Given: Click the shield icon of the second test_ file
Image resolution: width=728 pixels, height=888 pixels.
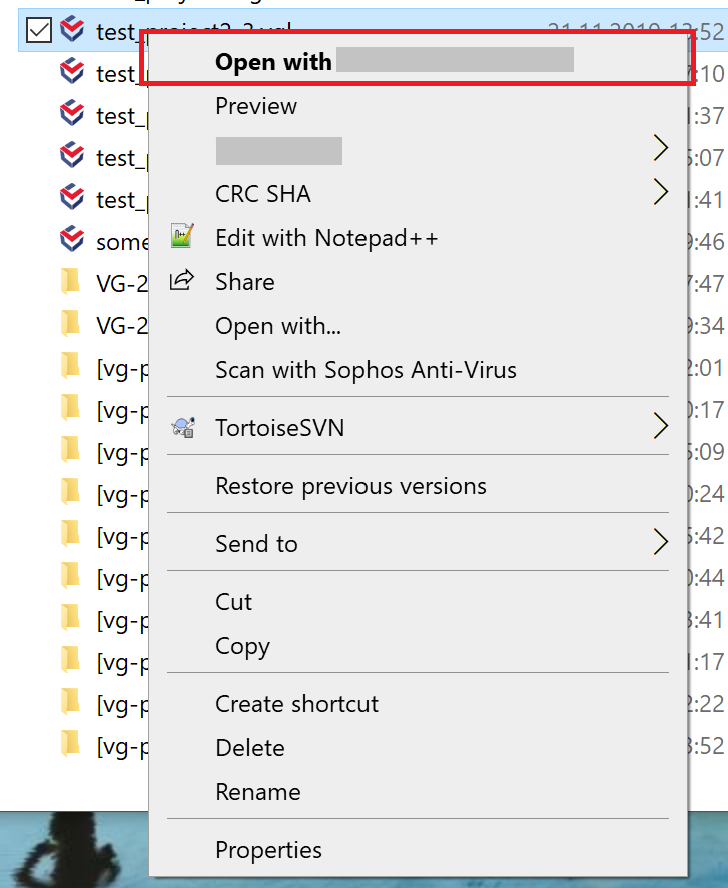Looking at the screenshot, I should pyautogui.click(x=70, y=72).
